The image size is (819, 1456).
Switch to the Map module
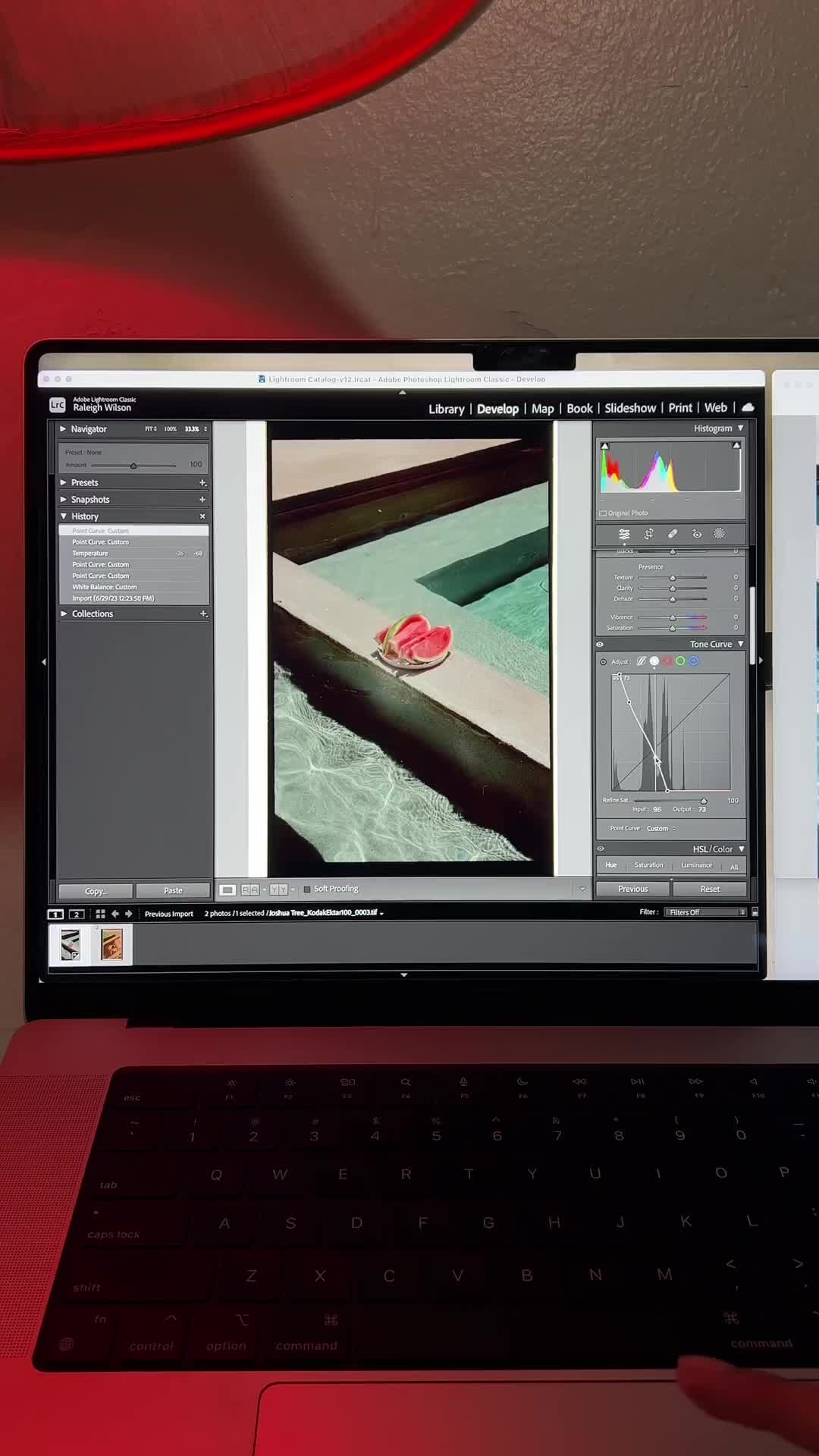[x=543, y=409]
